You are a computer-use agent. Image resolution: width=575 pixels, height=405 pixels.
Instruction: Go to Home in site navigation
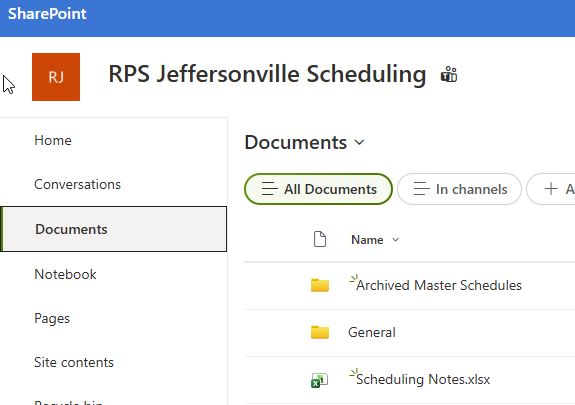(x=53, y=140)
